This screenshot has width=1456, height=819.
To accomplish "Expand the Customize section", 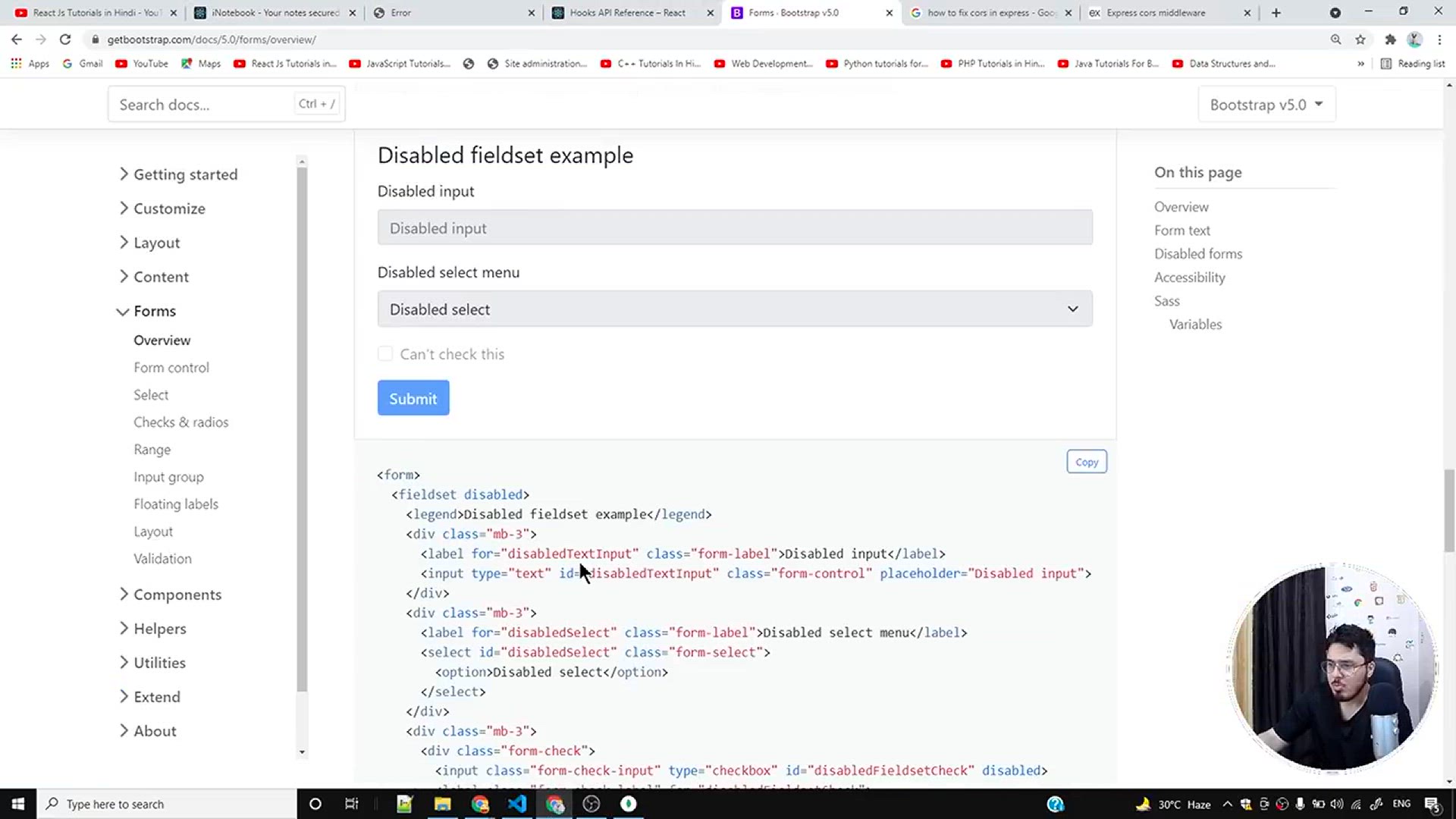I will [x=162, y=209].
